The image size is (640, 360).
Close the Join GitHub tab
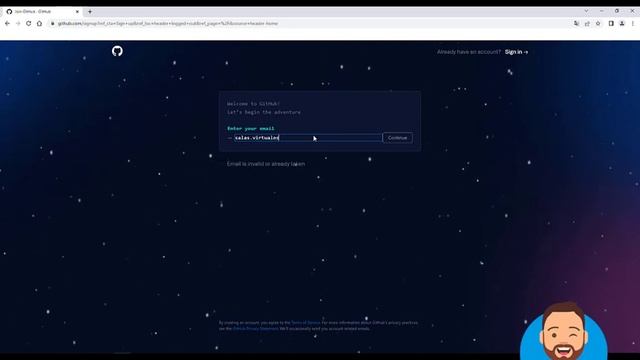pos(77,11)
